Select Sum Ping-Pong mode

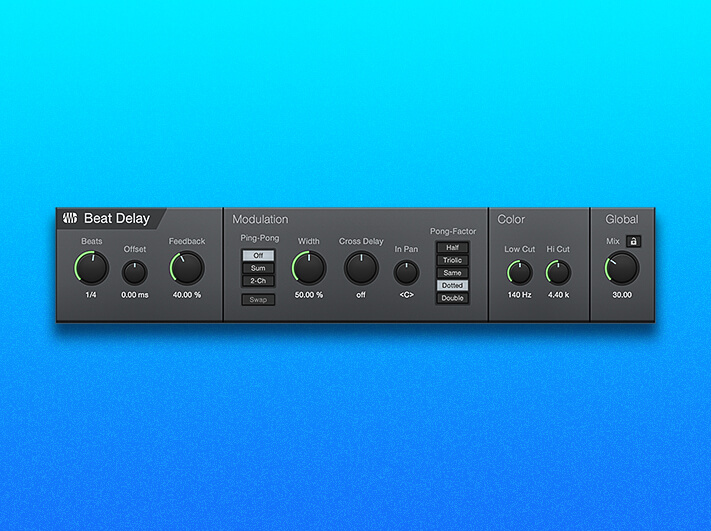pyautogui.click(x=258, y=268)
